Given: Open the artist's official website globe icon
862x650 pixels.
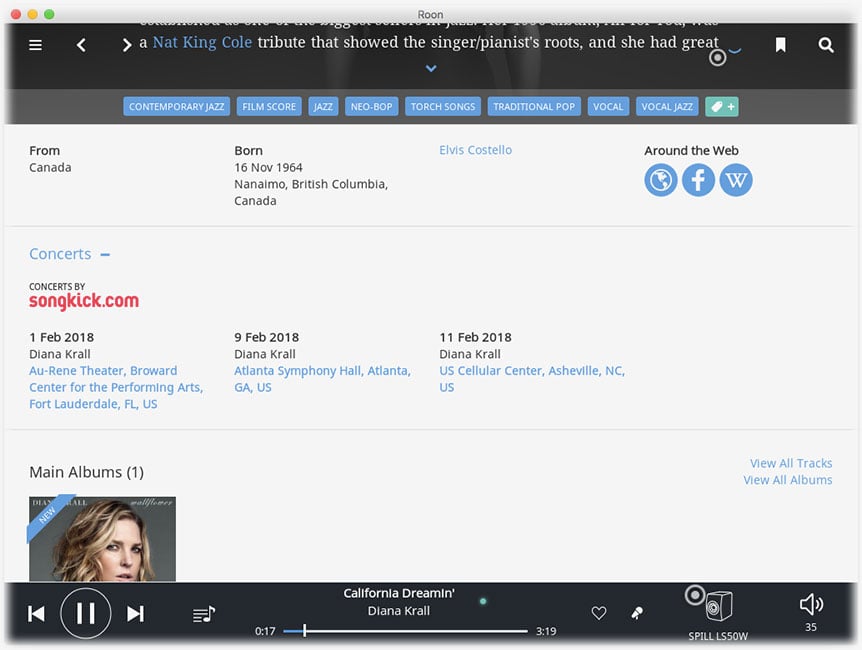Looking at the screenshot, I should pyautogui.click(x=661, y=180).
